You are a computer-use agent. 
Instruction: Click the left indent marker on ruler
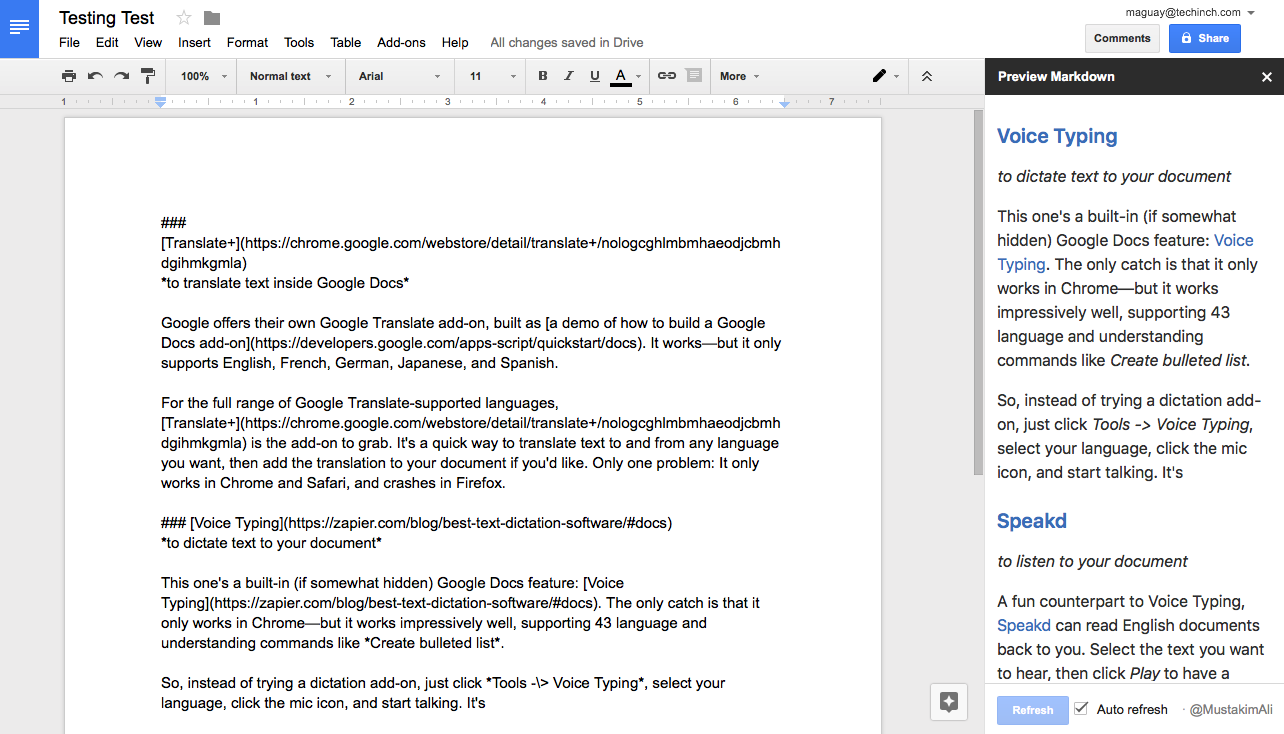tap(160, 103)
